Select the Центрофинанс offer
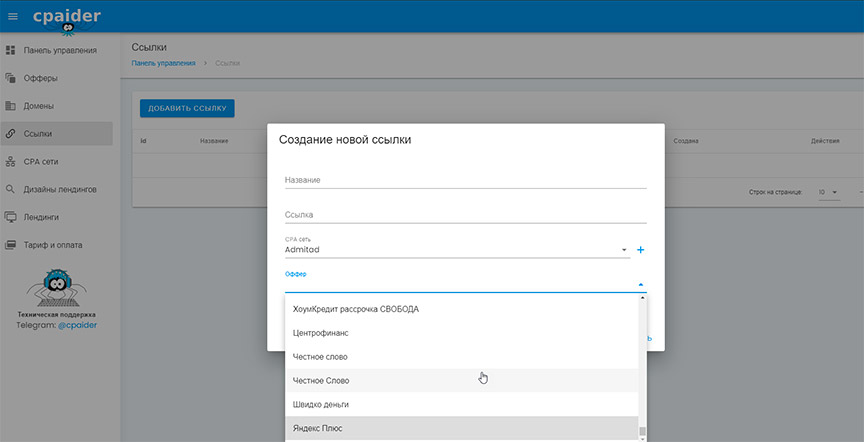Screen dimensions: 864x442 [x=462, y=333]
